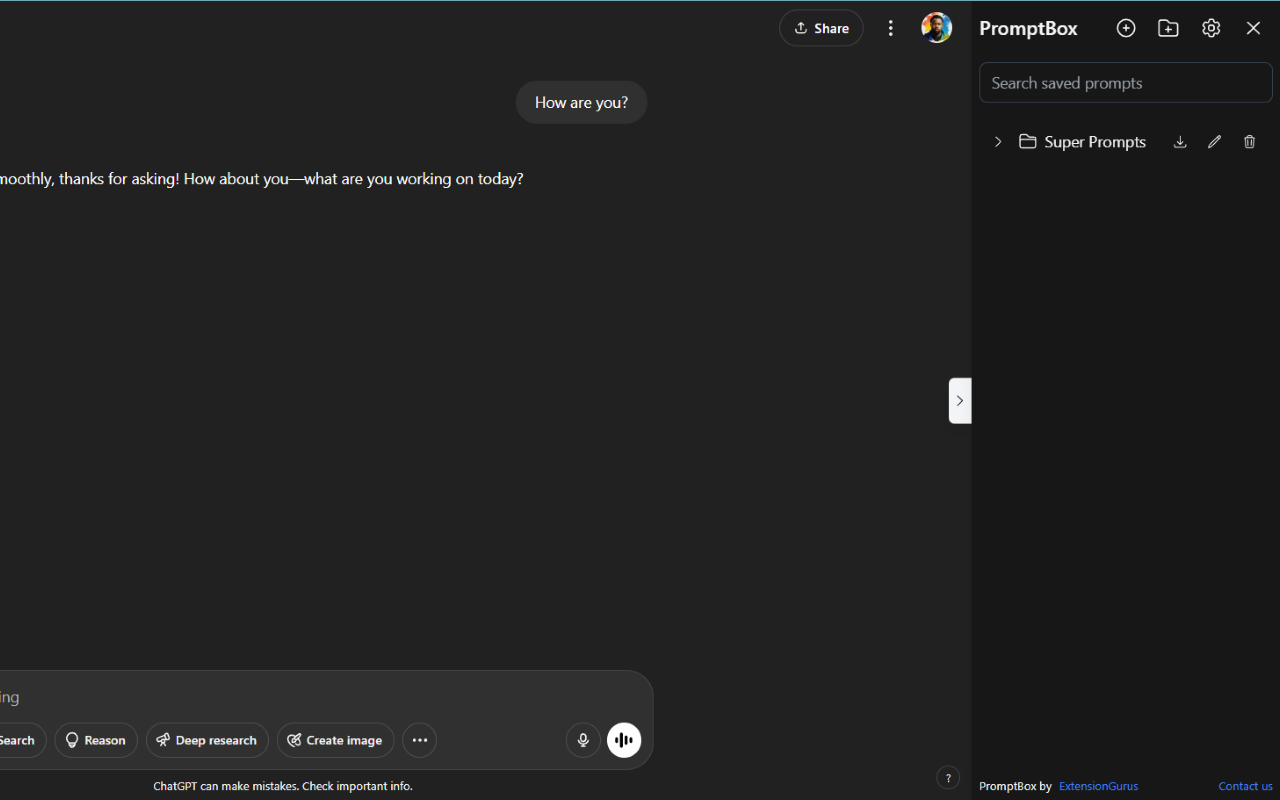Collapse the PromptBox side panel
Viewport: 1280px width, 800px height.
(x=960, y=400)
